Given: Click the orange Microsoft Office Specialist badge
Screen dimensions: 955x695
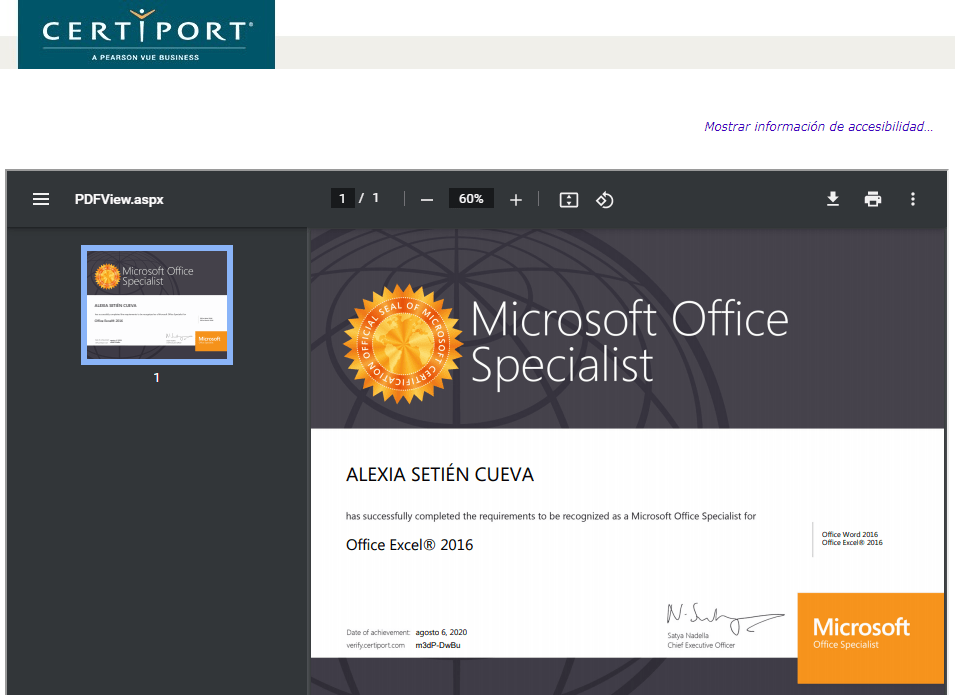Looking at the screenshot, I should click(870, 638).
